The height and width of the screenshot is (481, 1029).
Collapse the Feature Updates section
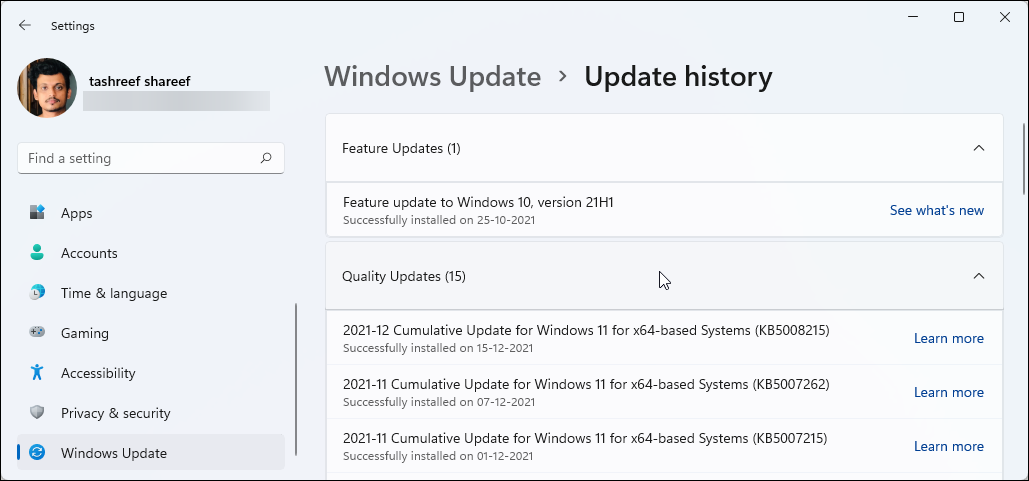pos(979,148)
